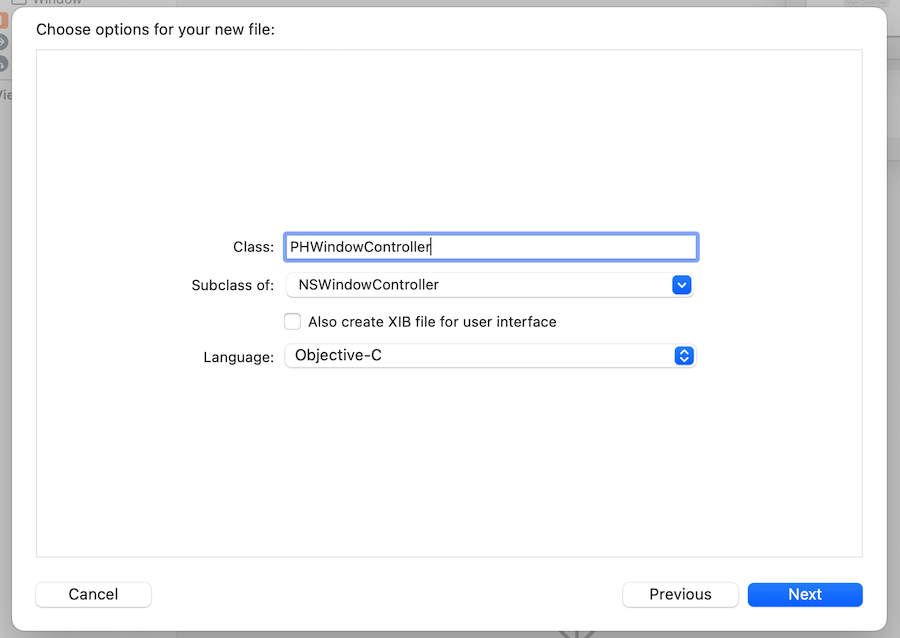Click the 'Language:' label
This screenshot has height=638, width=900.
[x=238, y=357]
